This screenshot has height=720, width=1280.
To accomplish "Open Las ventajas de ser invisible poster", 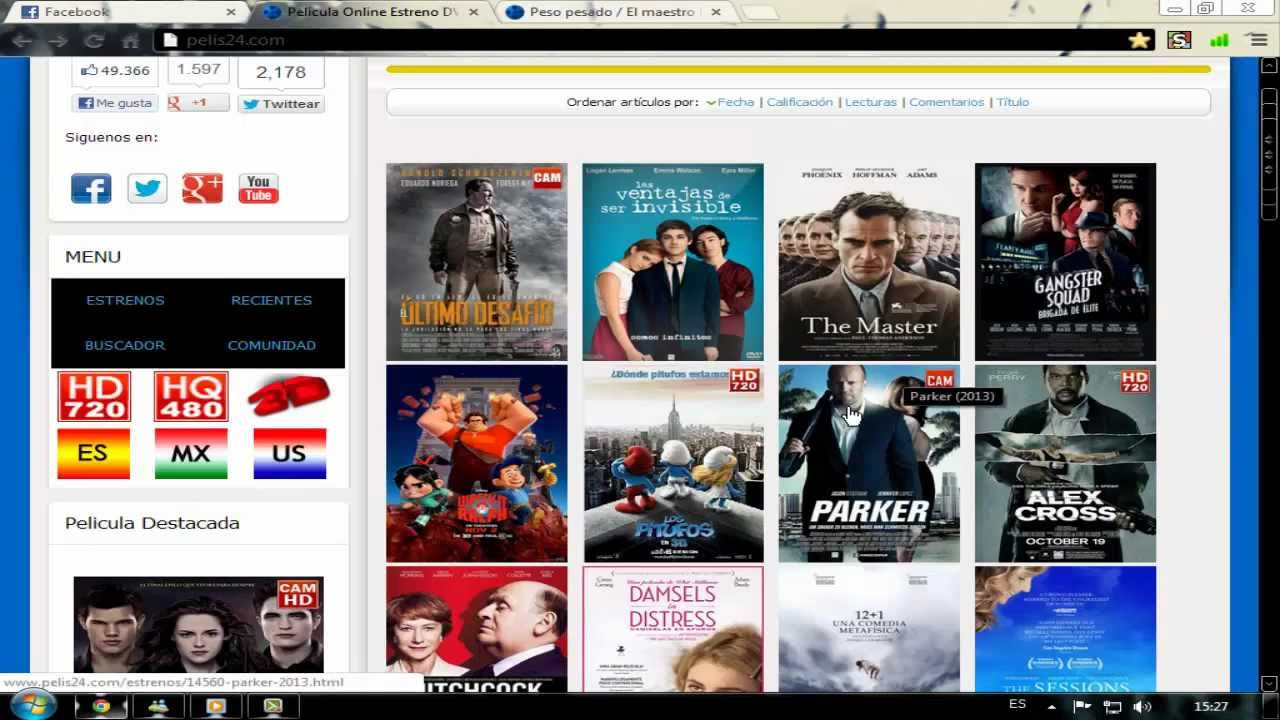I will tap(673, 262).
